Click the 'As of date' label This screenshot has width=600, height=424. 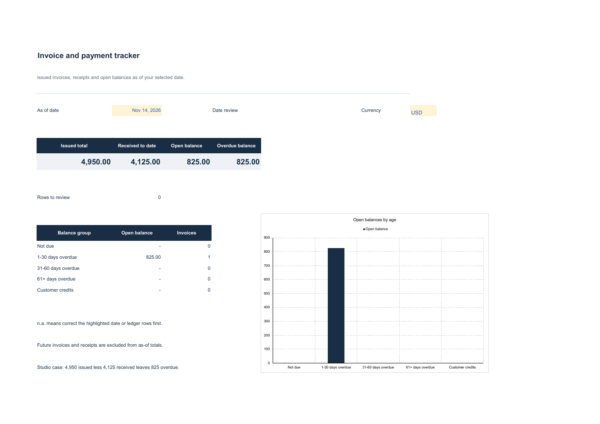tap(48, 110)
